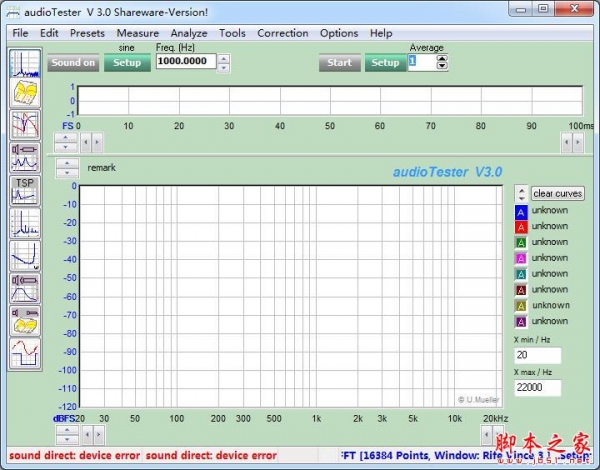Viewport: 600px width, 470px height.
Task: Select the speaker with band-pass curve icon
Action: pyautogui.click(x=25, y=287)
